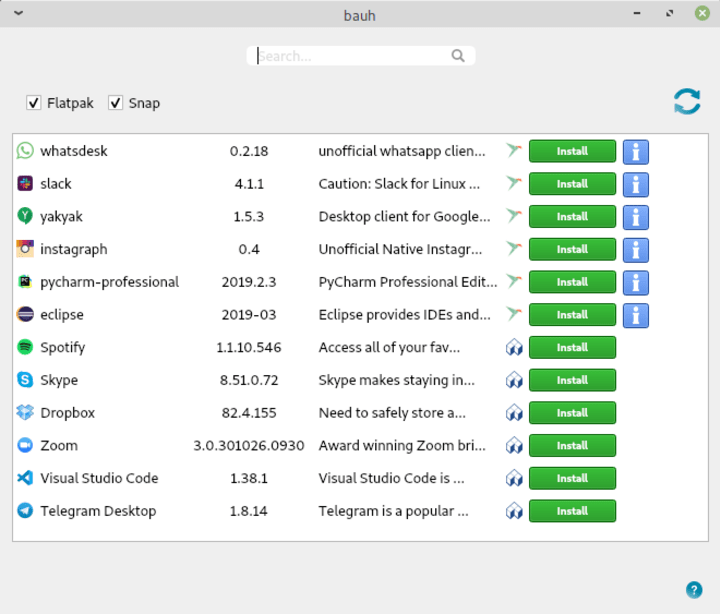Install eclipse
The width and height of the screenshot is (720, 614).
coord(572,315)
